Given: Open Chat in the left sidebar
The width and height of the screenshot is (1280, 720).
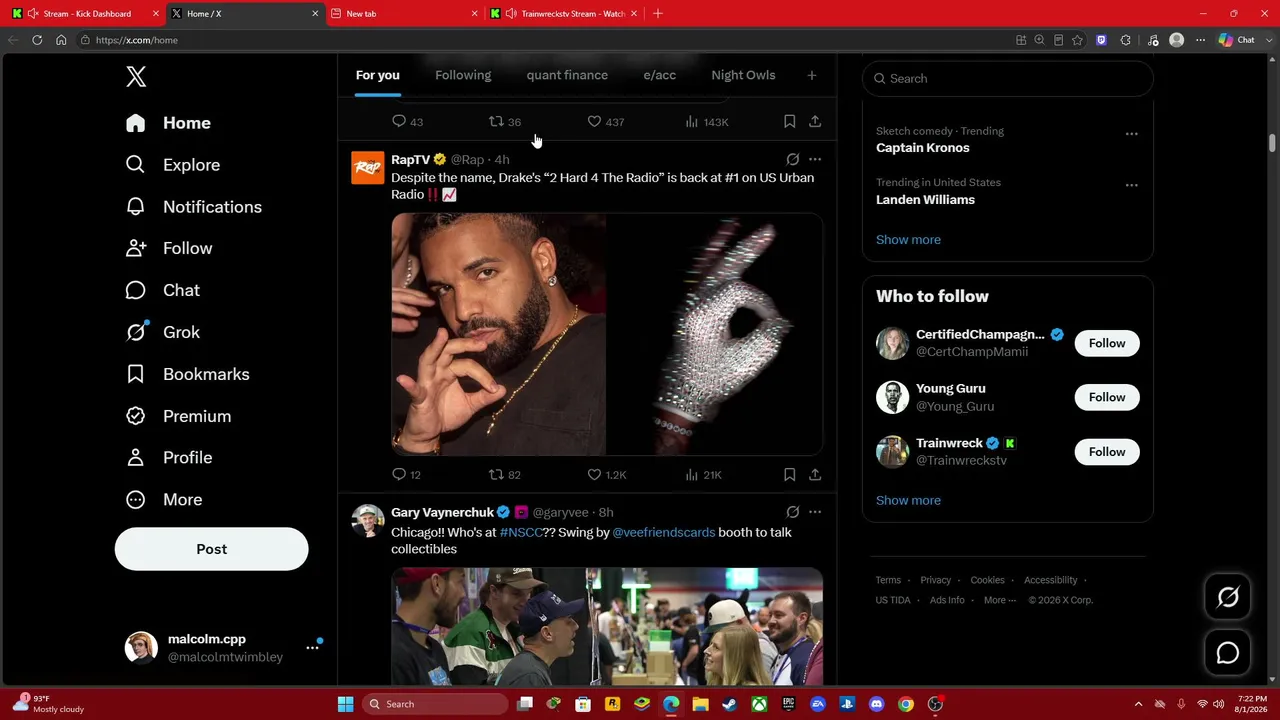Looking at the screenshot, I should tap(163, 290).
